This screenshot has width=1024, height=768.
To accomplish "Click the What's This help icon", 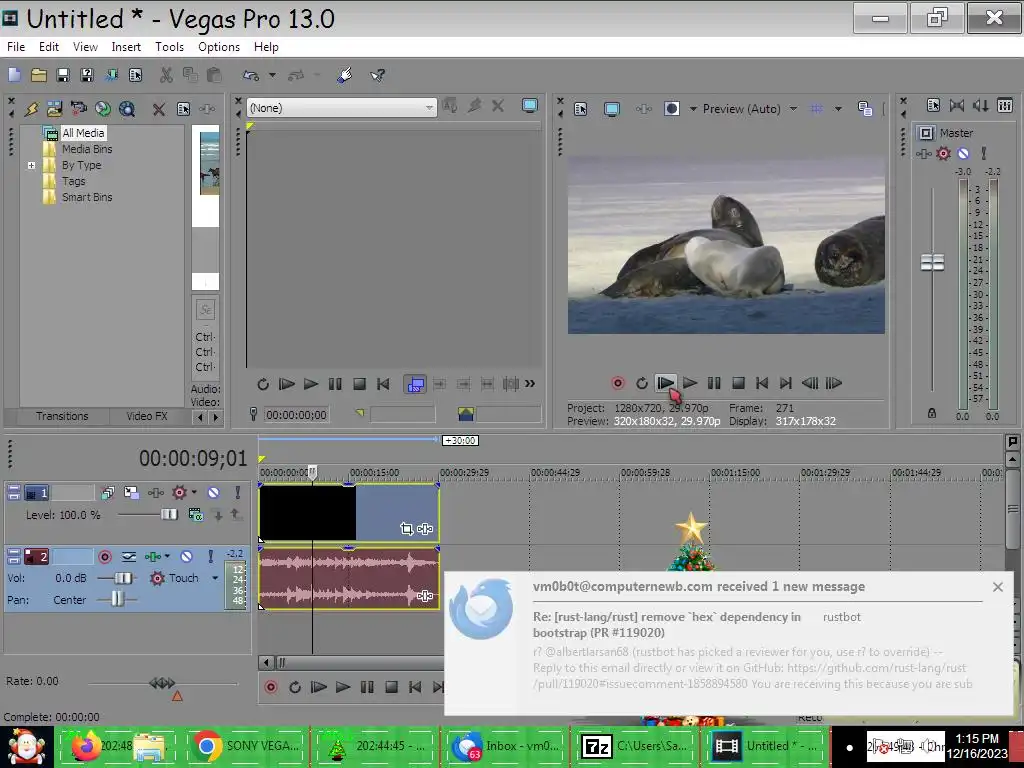I will pos(377,75).
